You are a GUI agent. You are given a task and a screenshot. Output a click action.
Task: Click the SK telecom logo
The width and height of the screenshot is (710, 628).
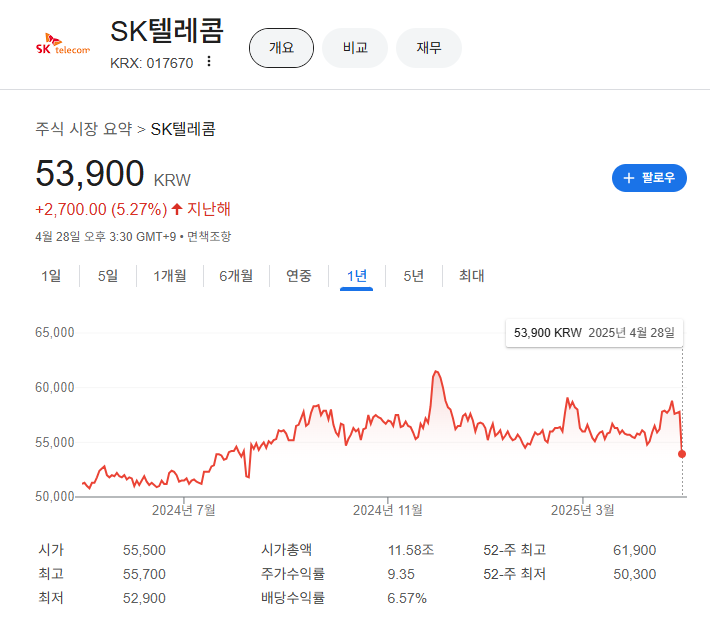point(63,44)
